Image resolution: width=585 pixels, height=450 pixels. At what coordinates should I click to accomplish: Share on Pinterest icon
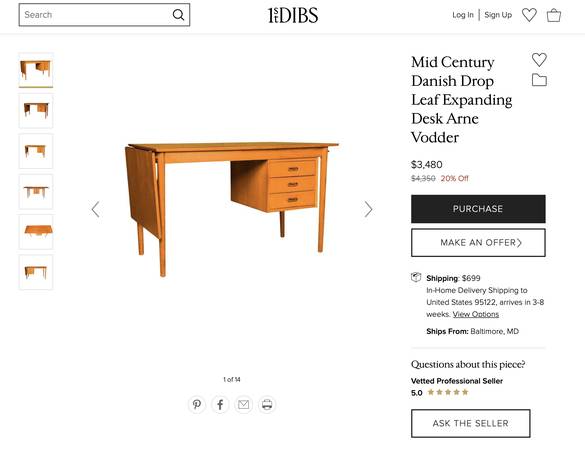197,404
